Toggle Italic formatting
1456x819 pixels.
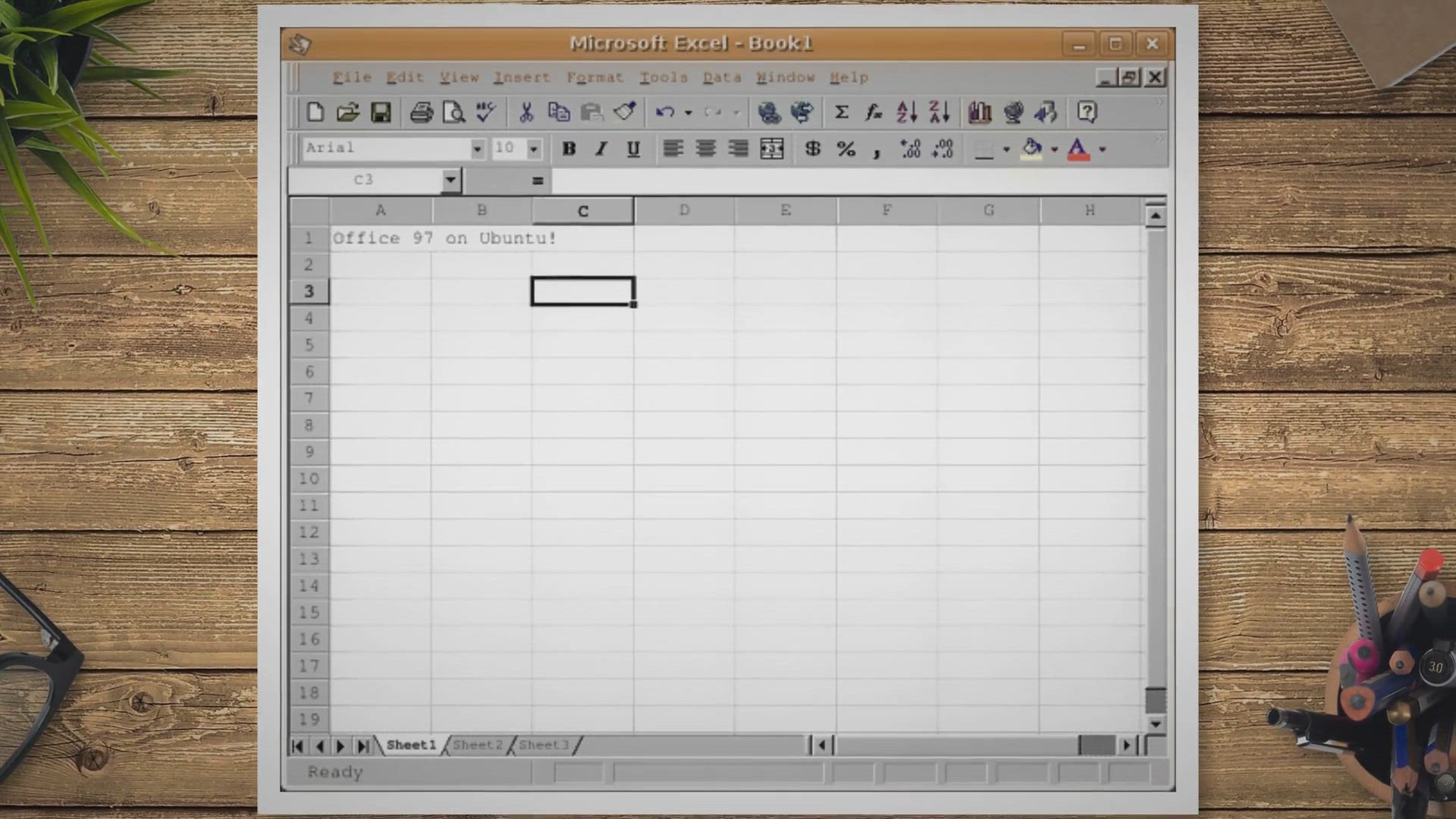coord(601,149)
